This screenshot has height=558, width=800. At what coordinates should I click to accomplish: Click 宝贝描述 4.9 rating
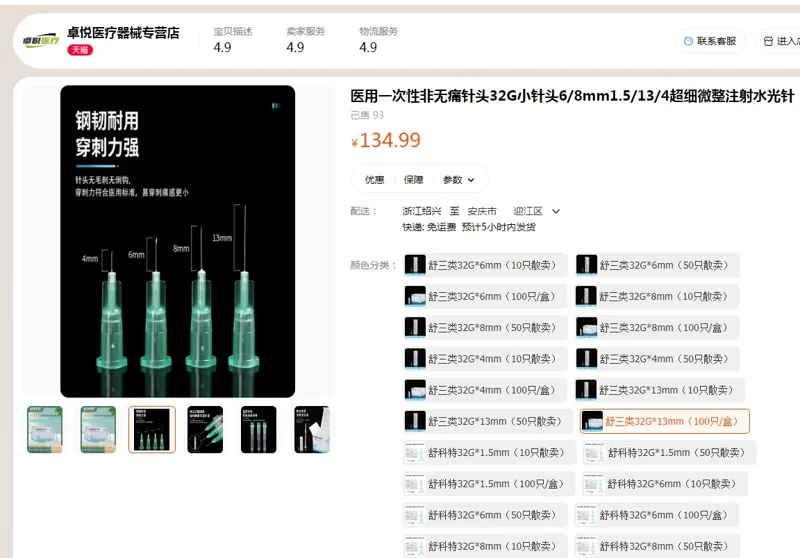(x=233, y=39)
